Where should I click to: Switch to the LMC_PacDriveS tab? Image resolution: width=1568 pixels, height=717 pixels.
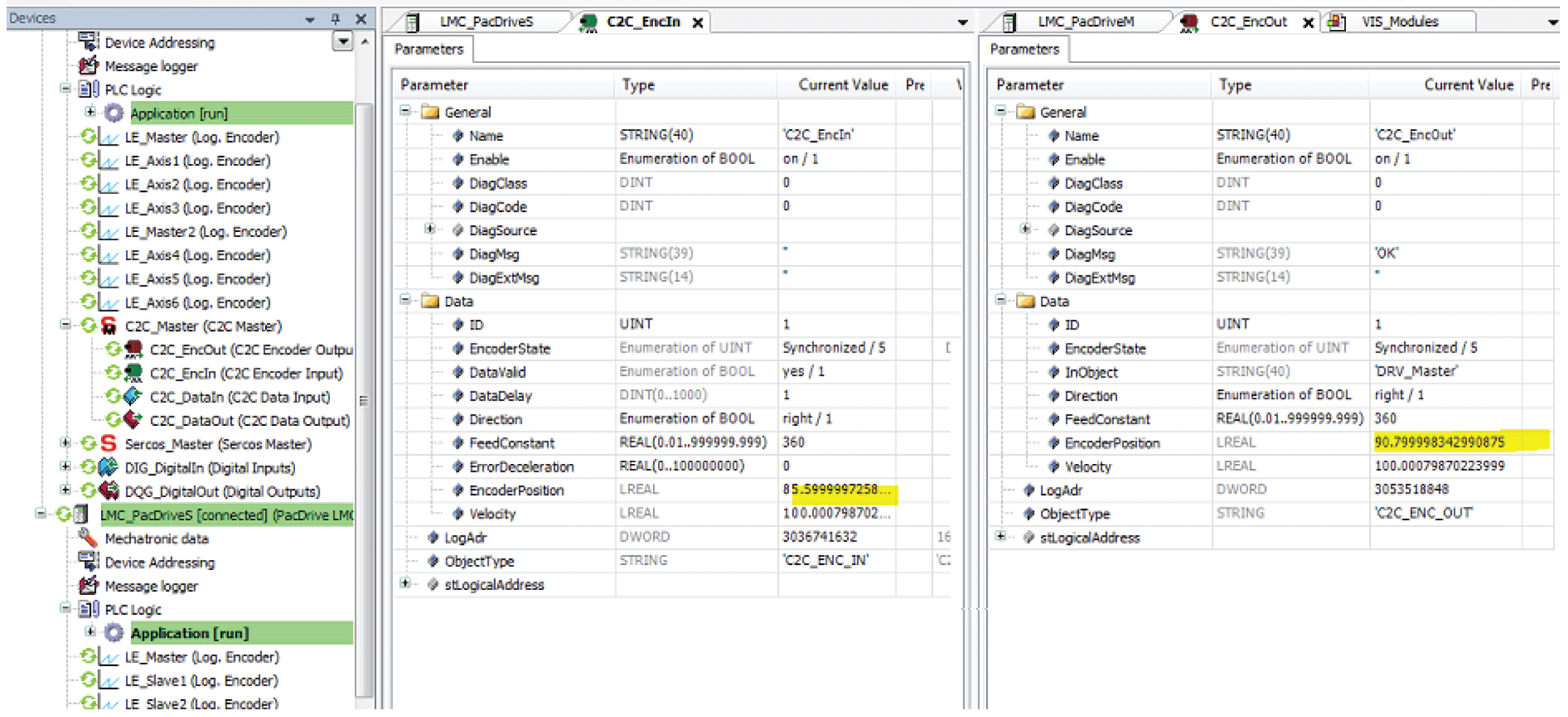[486, 22]
